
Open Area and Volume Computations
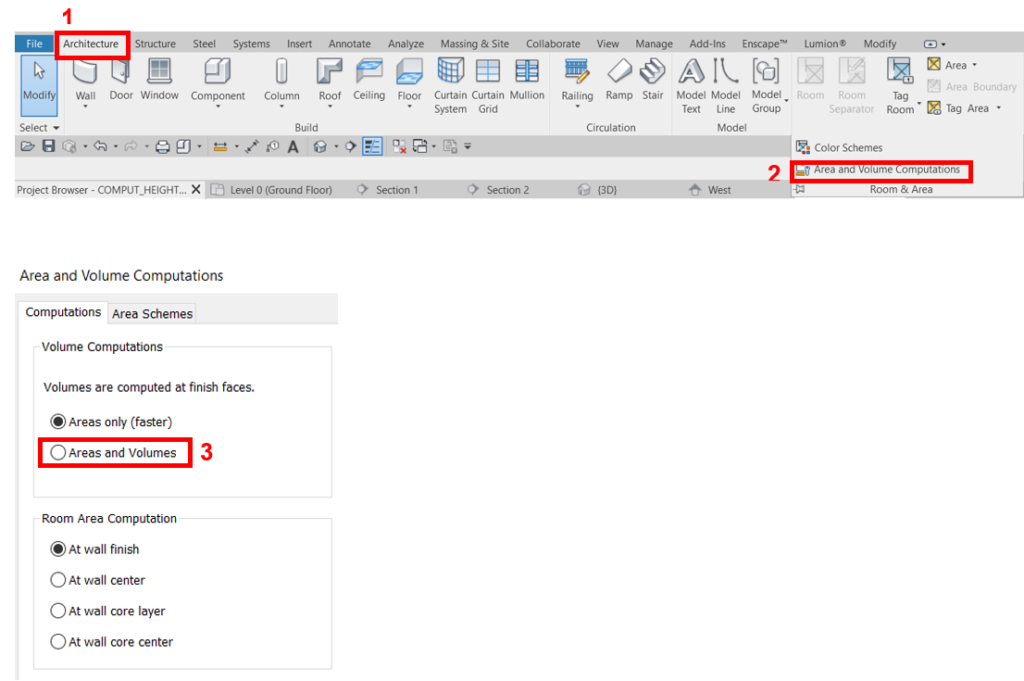(879, 170)
